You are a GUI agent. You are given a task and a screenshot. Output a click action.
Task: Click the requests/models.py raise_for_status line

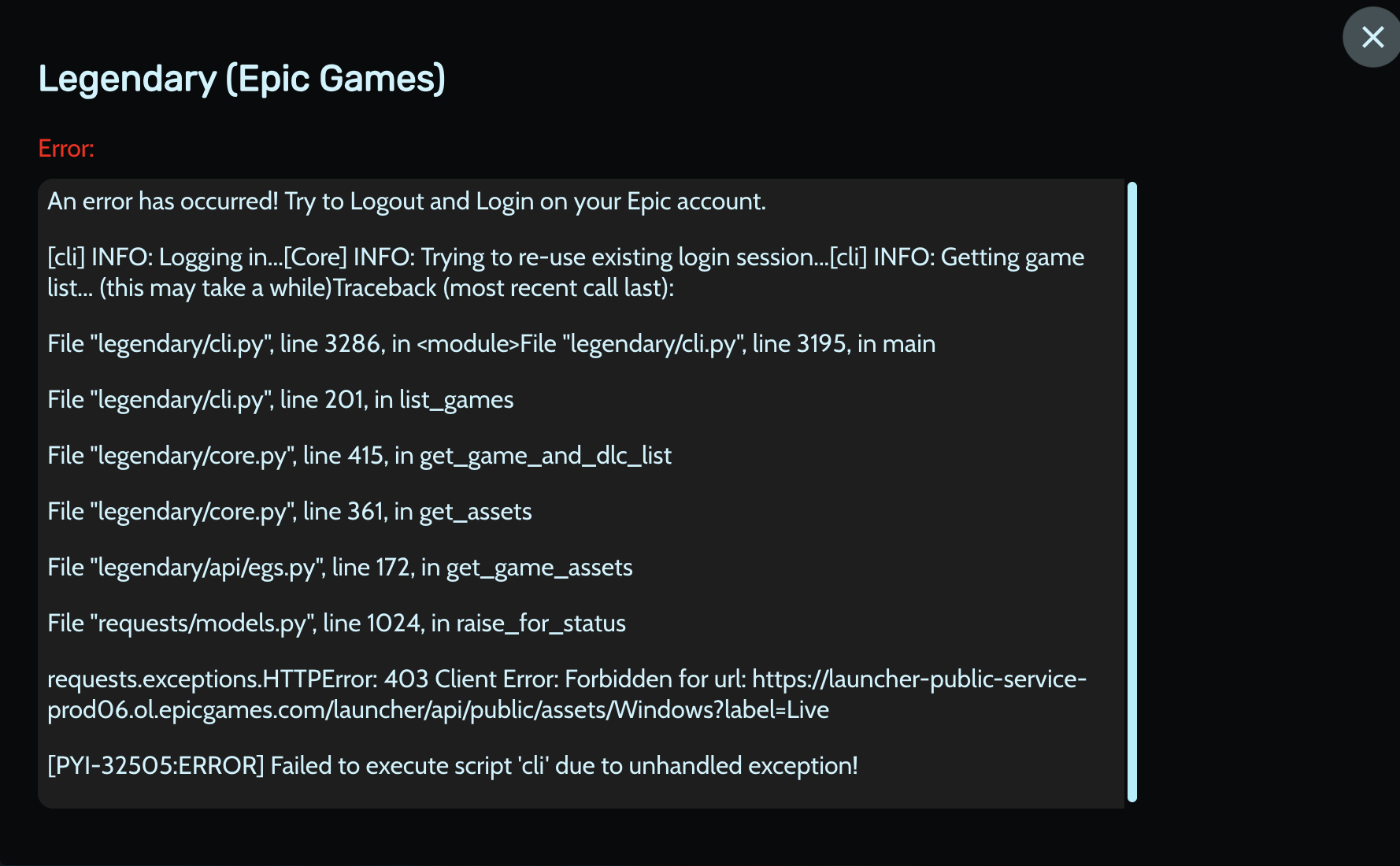tap(336, 624)
